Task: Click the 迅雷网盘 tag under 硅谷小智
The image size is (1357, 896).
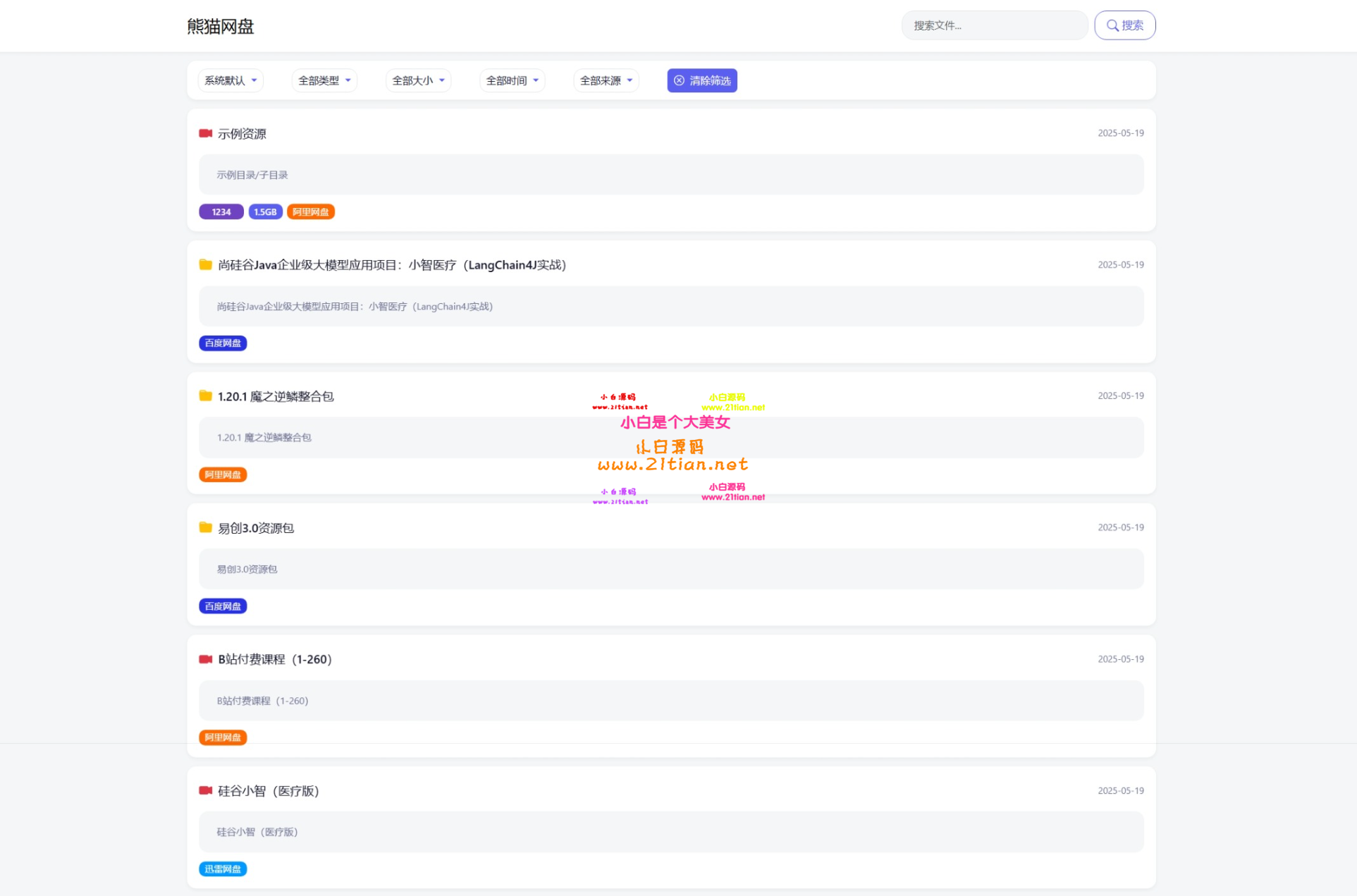Action: click(x=223, y=869)
